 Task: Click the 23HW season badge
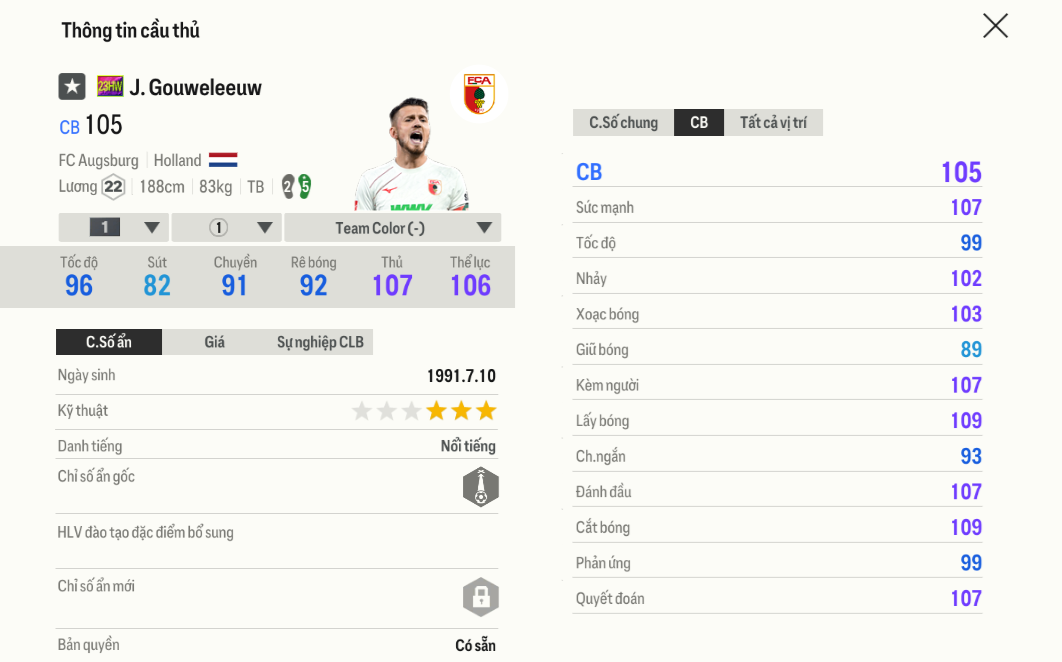110,87
